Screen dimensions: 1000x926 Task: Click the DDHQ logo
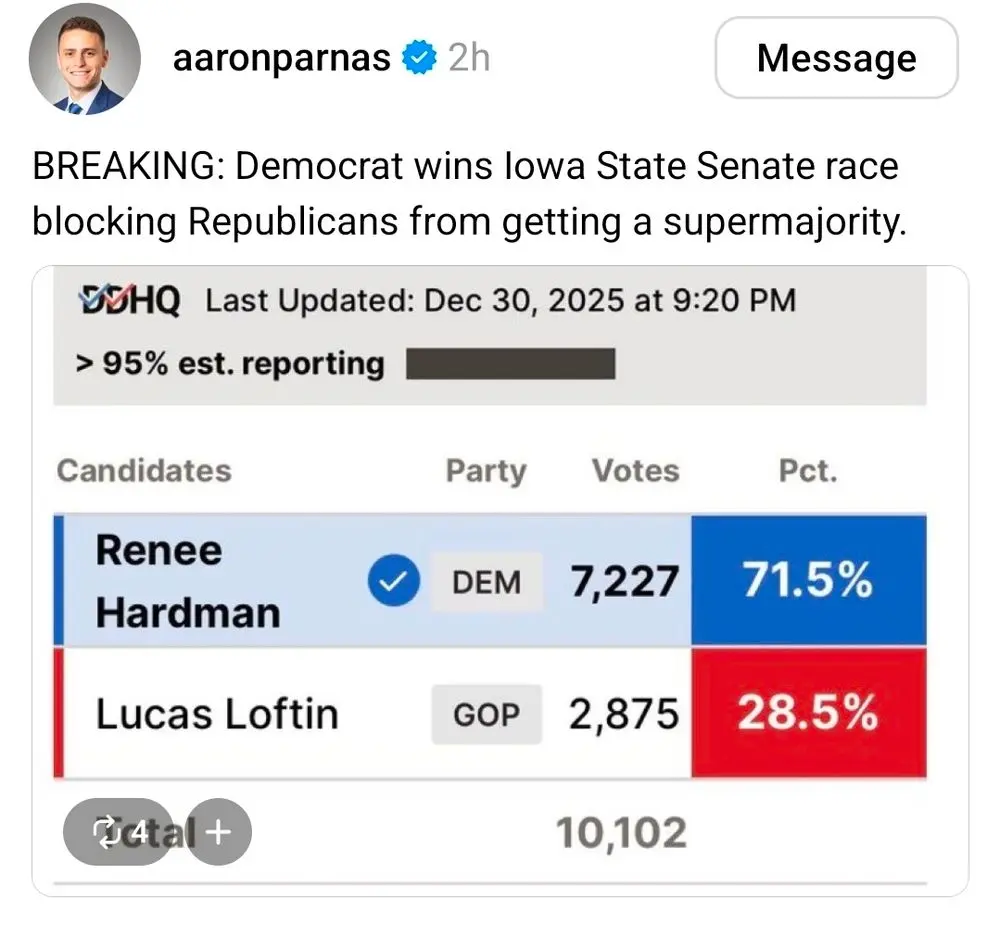128,300
